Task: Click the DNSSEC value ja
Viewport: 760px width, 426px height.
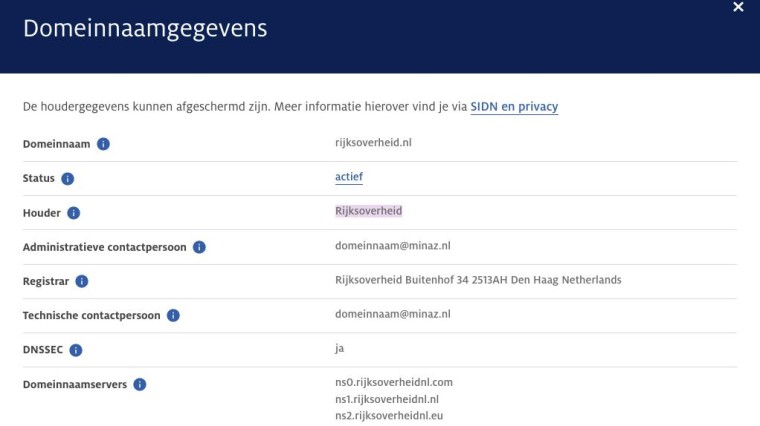Action: pos(339,348)
